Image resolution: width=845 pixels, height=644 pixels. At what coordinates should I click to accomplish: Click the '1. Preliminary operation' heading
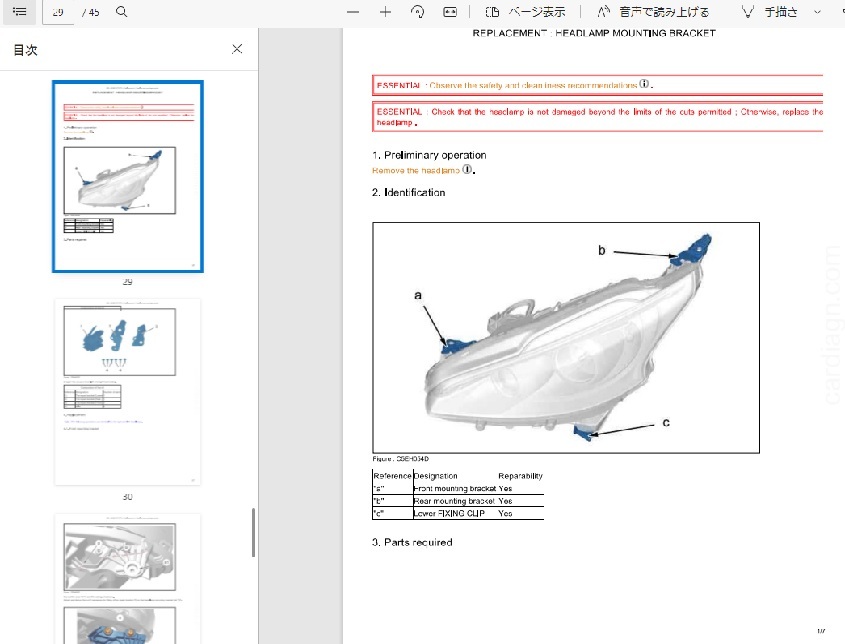tap(429, 155)
